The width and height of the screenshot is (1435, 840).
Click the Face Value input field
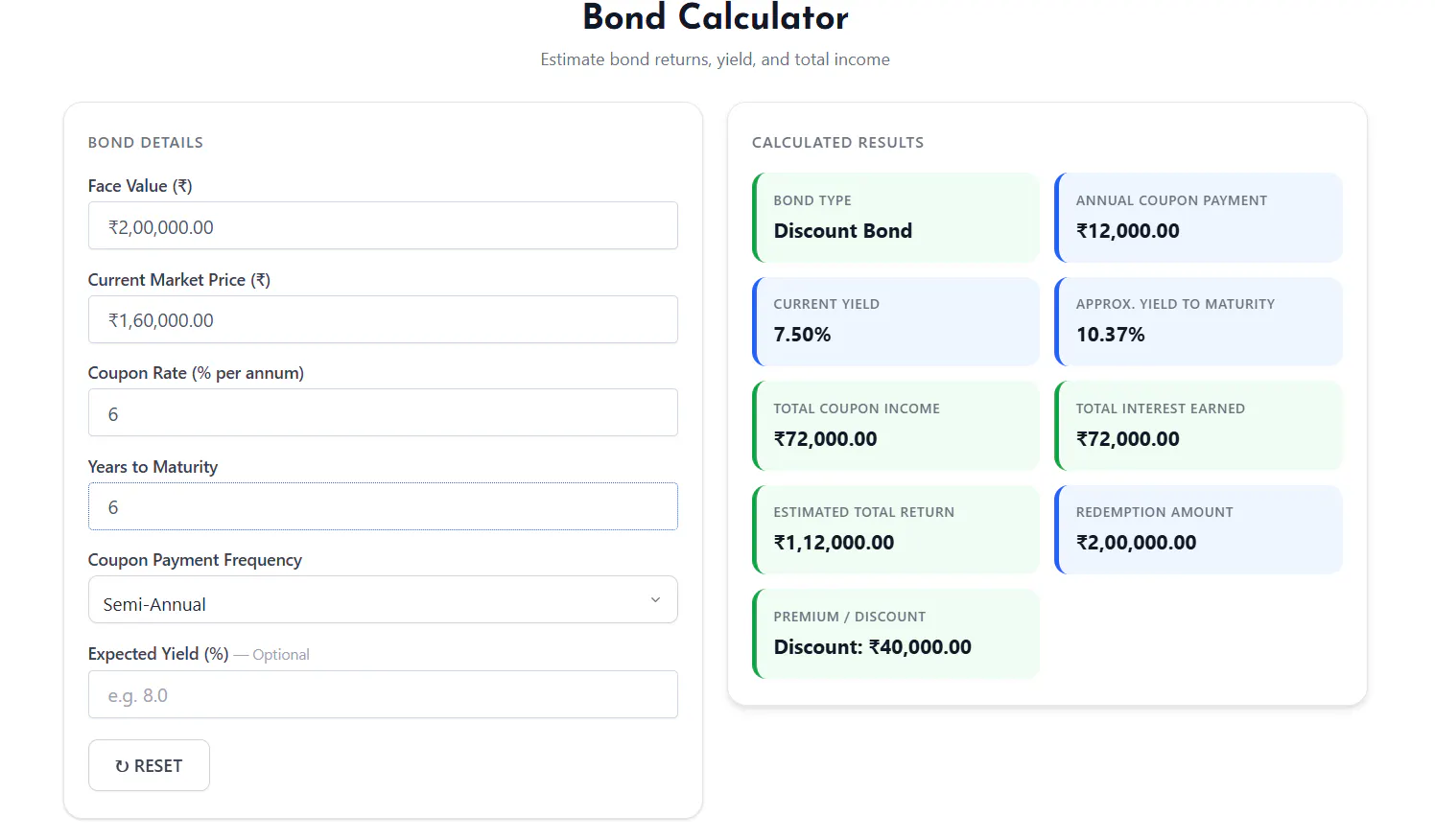pos(383,226)
